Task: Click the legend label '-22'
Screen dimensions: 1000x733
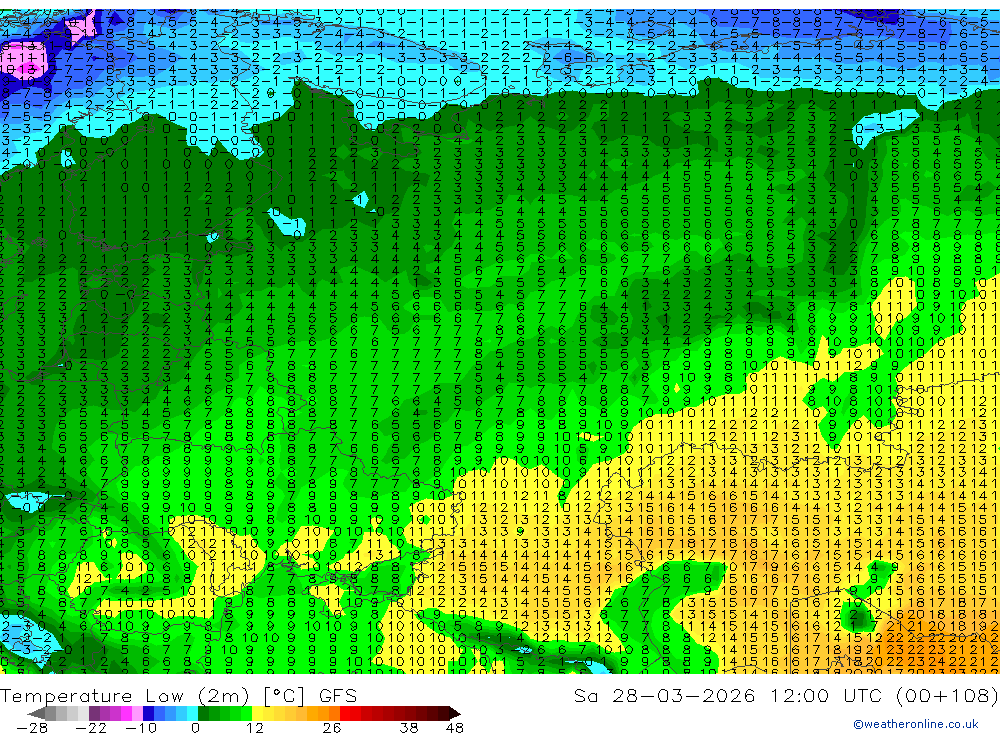Action: pos(91,728)
